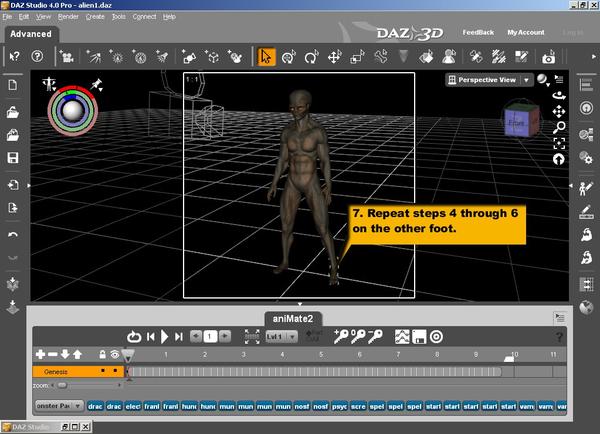This screenshot has width=600, height=434.
Task: Click the viewport magnifier zoom control
Action: [x=559, y=127]
